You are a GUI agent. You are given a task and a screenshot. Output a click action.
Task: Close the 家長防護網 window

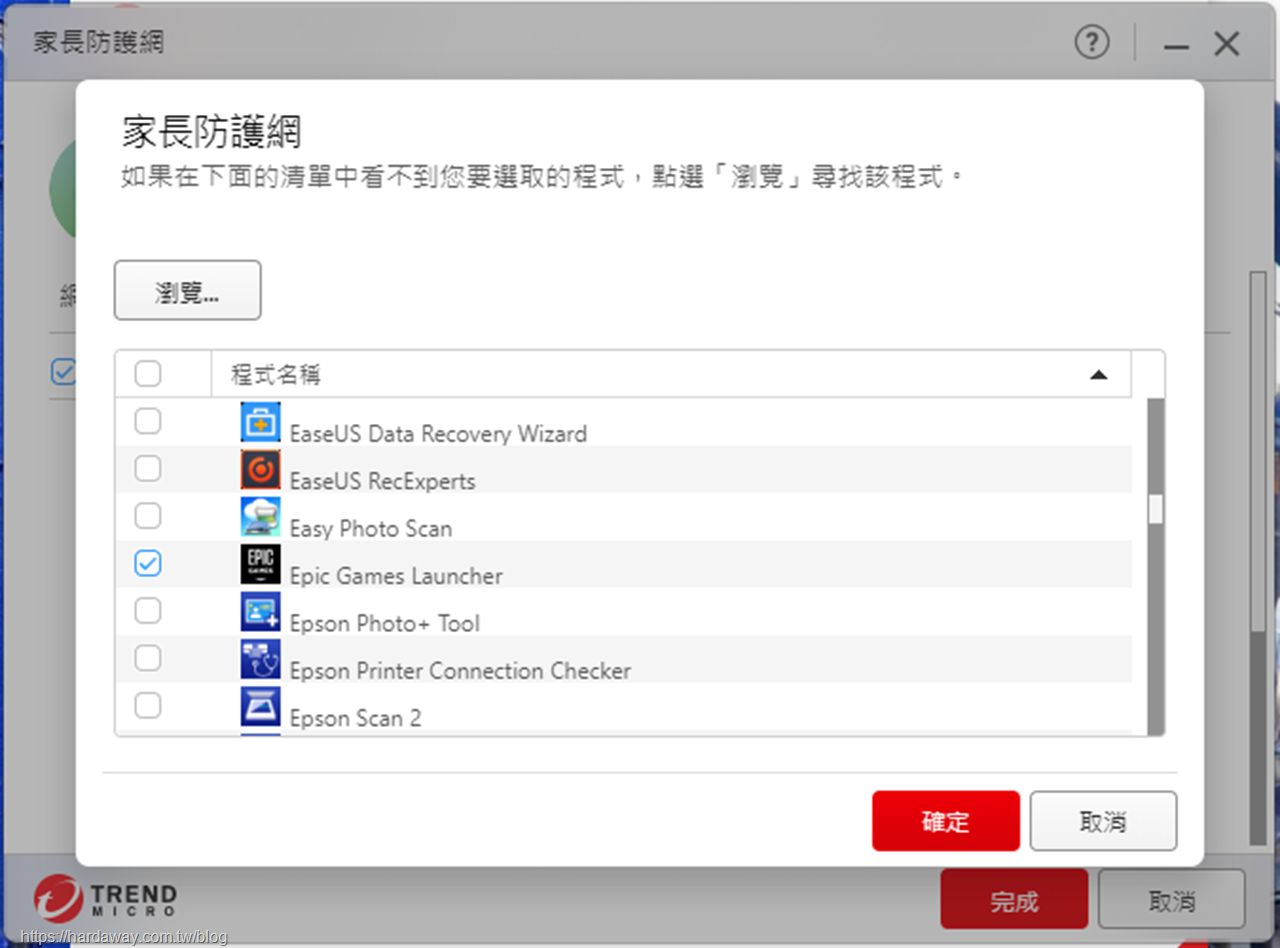(x=1227, y=44)
